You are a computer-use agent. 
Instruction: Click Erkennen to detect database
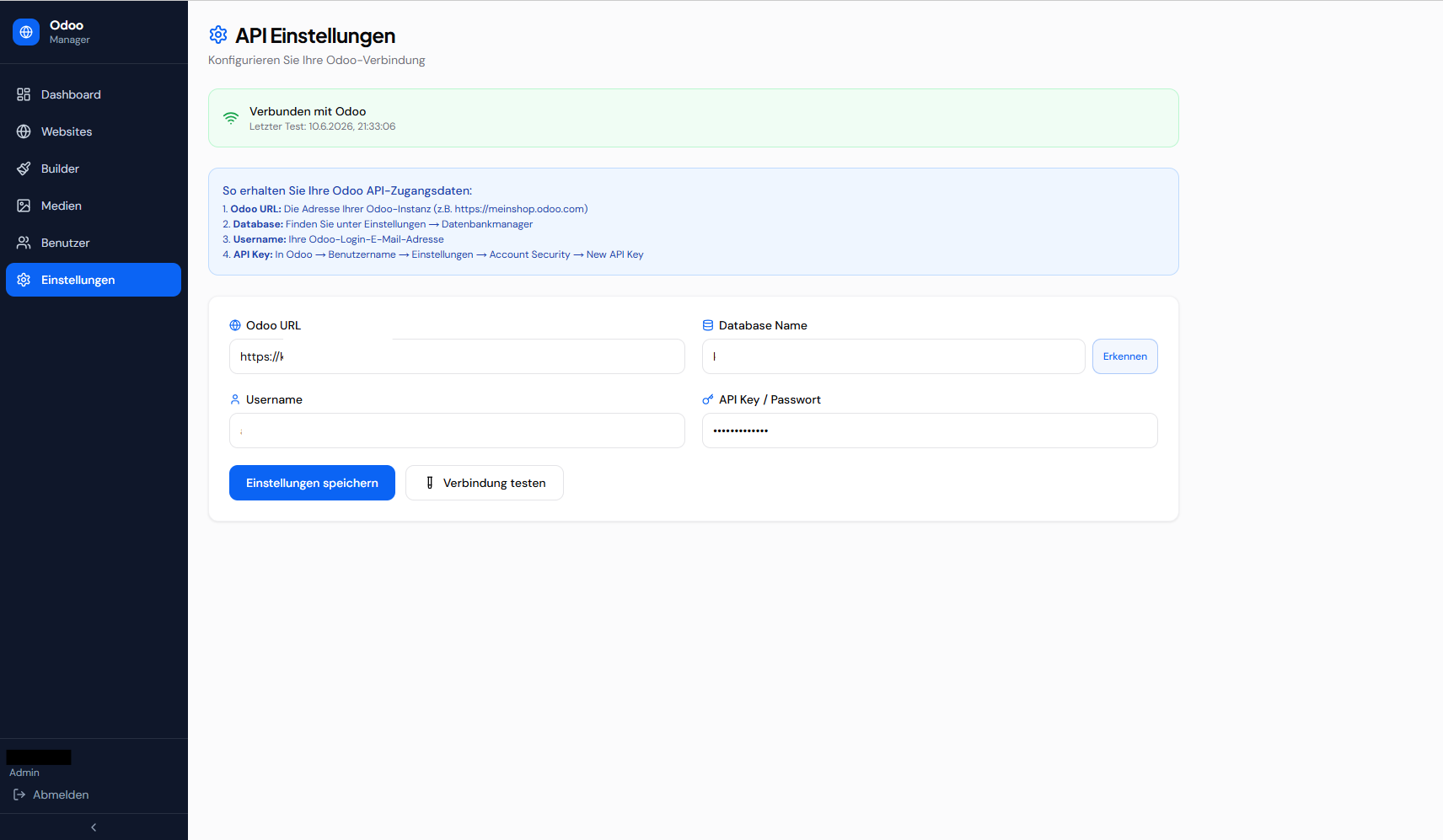(x=1125, y=356)
